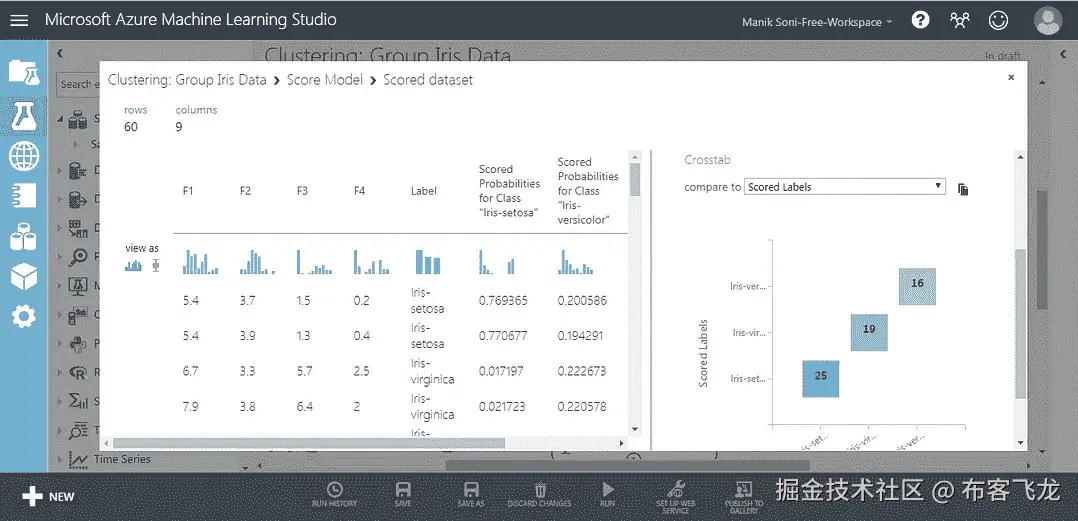Click the crosstab cell showing 16
Viewport: 1078px width, 521px height.
pos(917,286)
